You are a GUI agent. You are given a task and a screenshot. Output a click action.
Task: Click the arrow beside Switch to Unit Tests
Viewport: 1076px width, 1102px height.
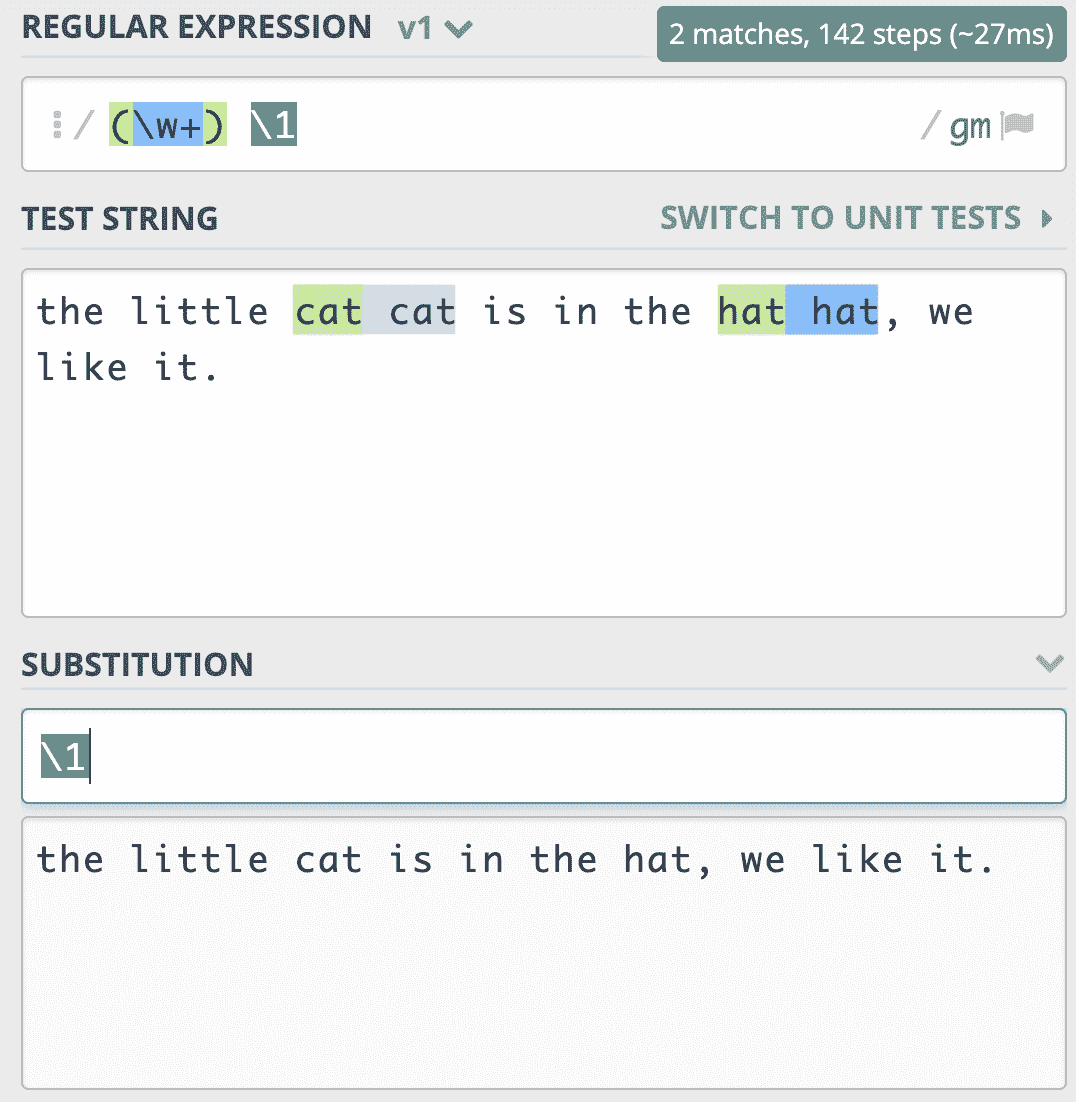1047,218
